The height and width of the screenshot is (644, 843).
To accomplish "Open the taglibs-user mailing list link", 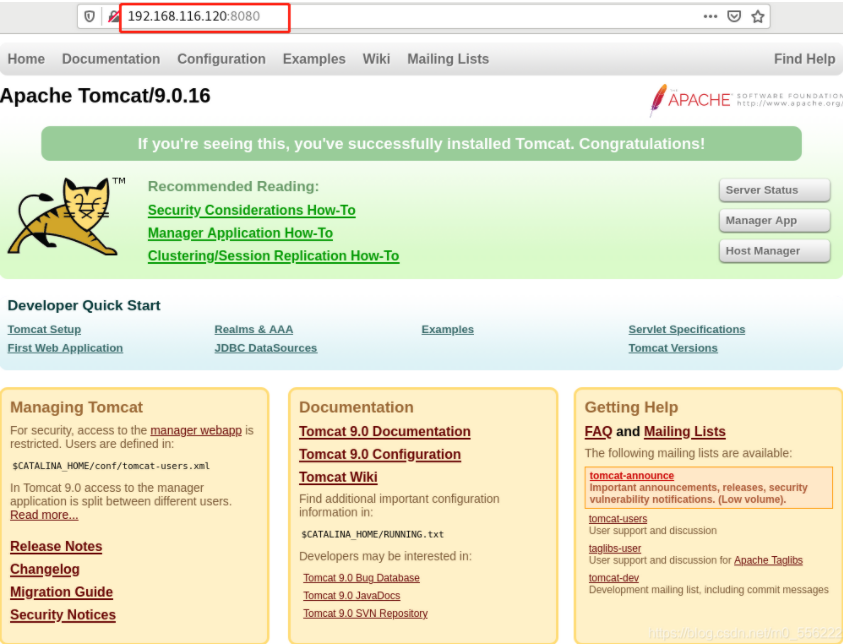I will 615,548.
